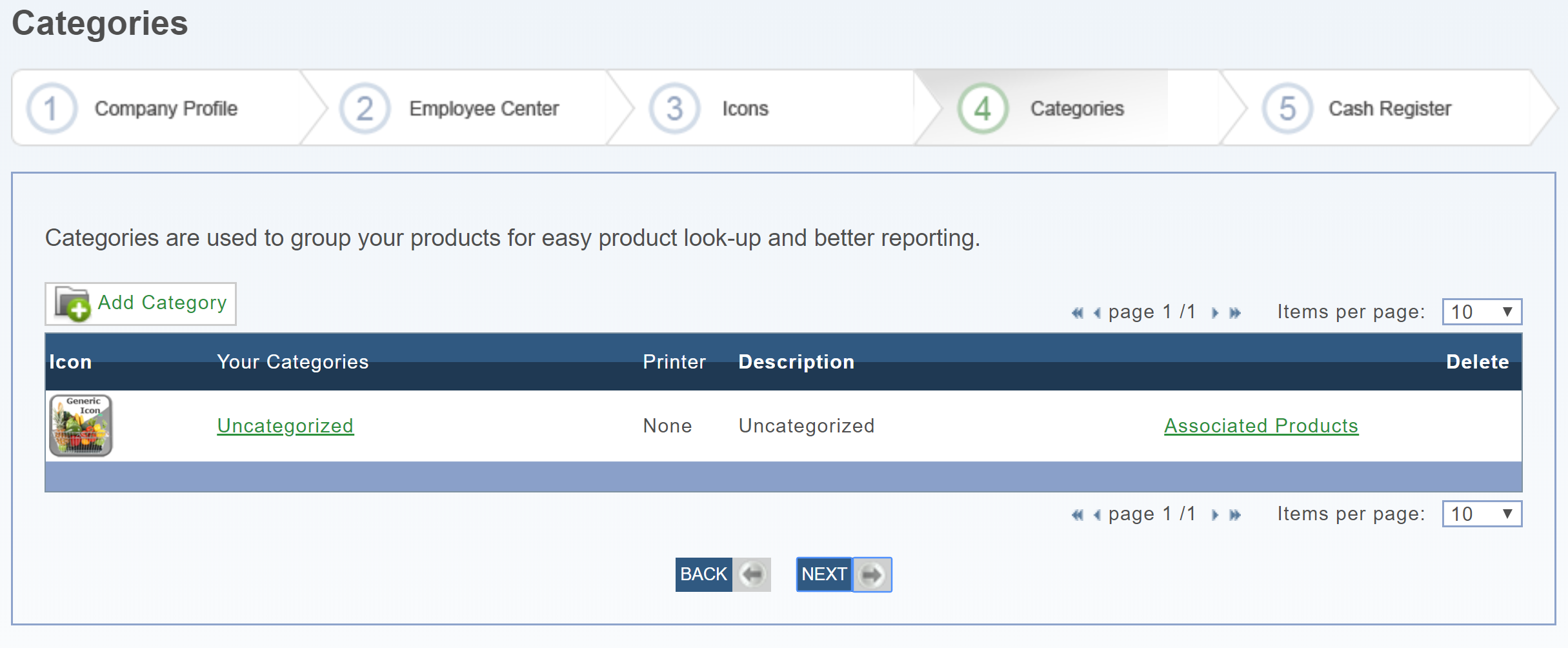Jump to last page using bottom pager

(x=1235, y=515)
